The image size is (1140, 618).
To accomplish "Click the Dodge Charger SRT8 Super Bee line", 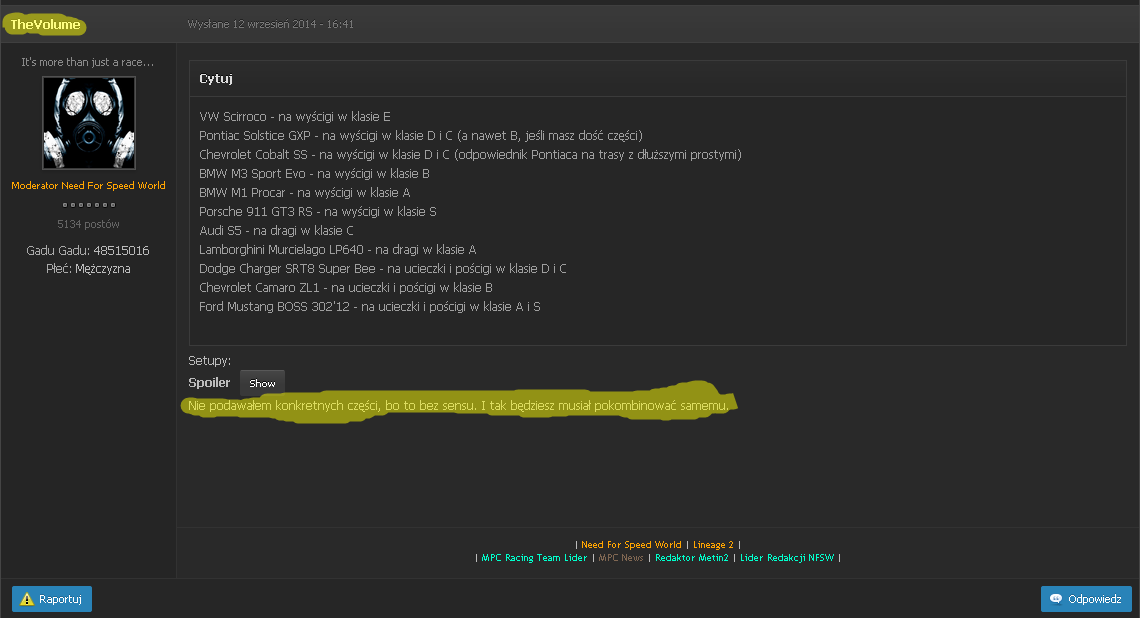I will [x=382, y=268].
